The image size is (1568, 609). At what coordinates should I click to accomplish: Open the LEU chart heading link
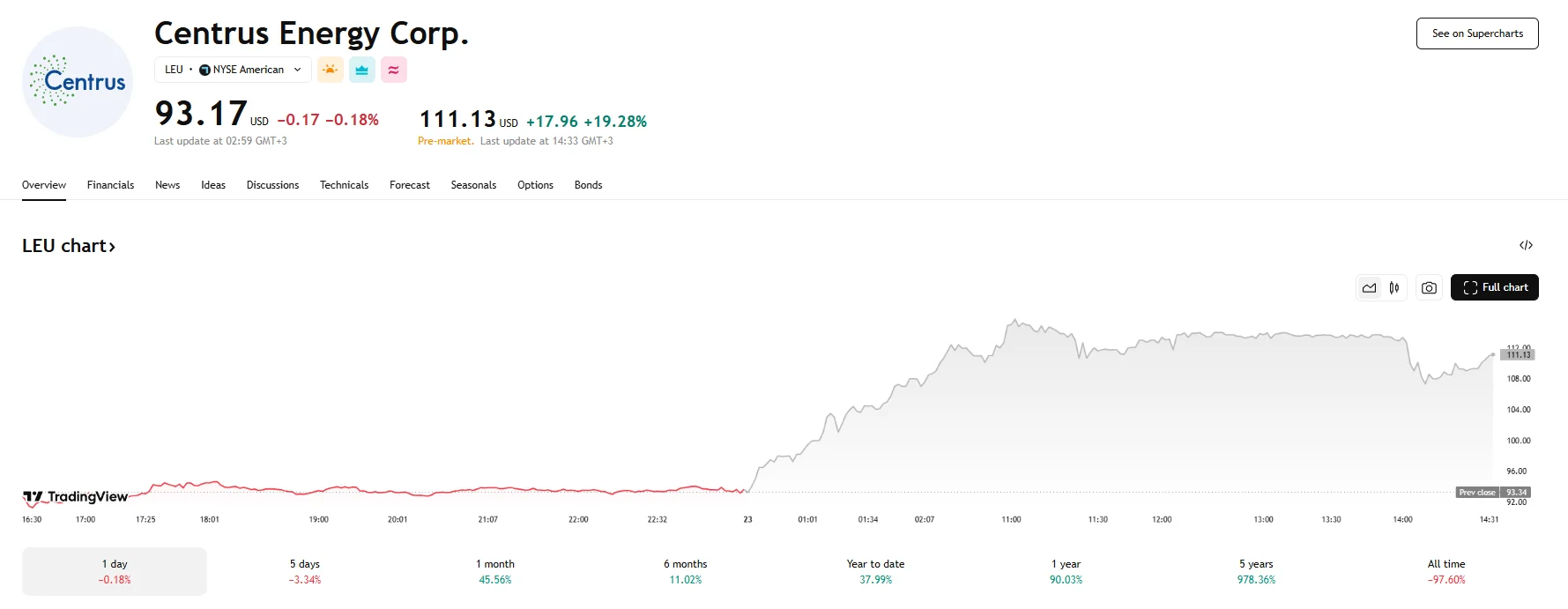69,246
